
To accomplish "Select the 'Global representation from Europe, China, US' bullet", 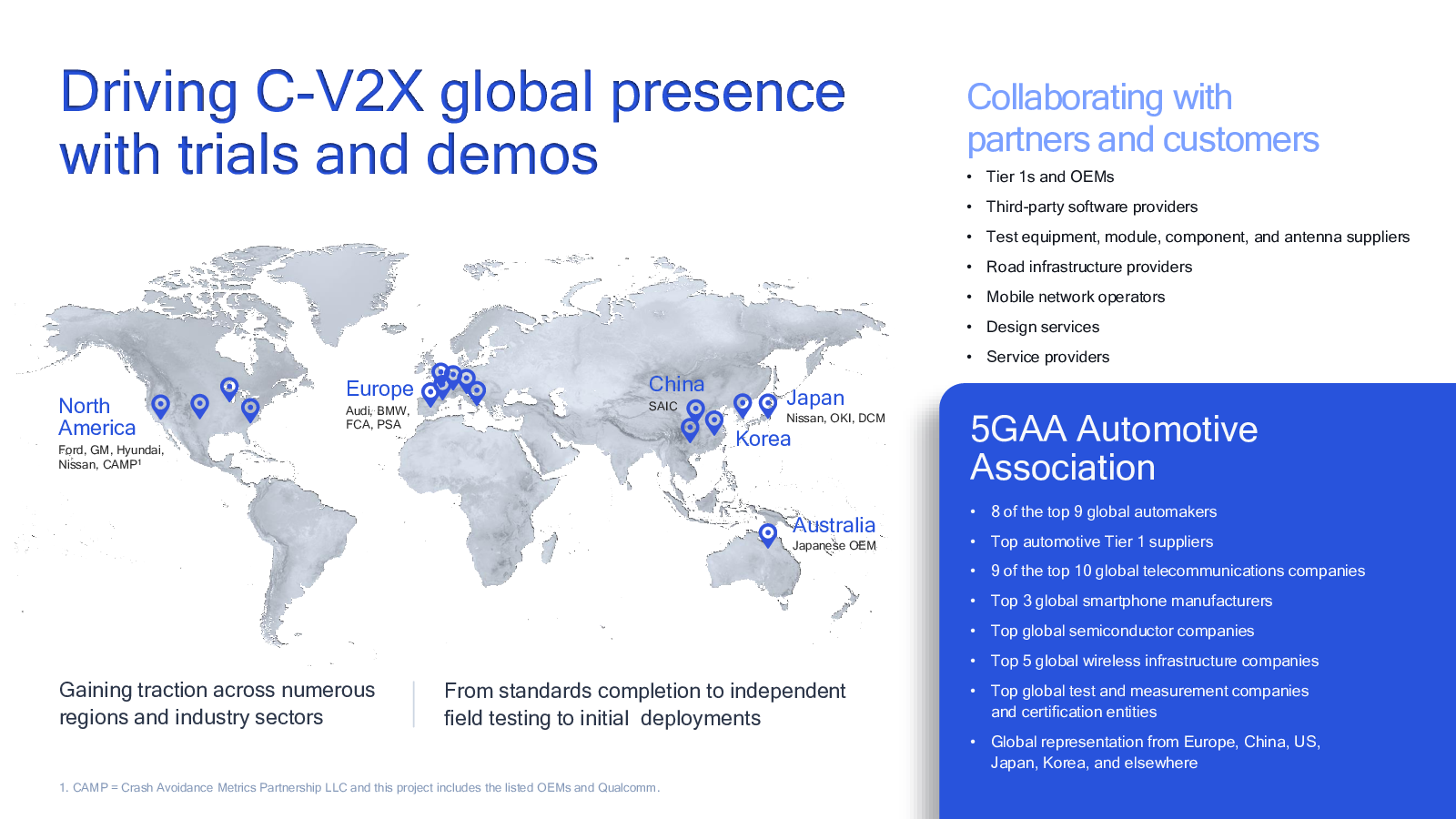I will (1156, 752).
